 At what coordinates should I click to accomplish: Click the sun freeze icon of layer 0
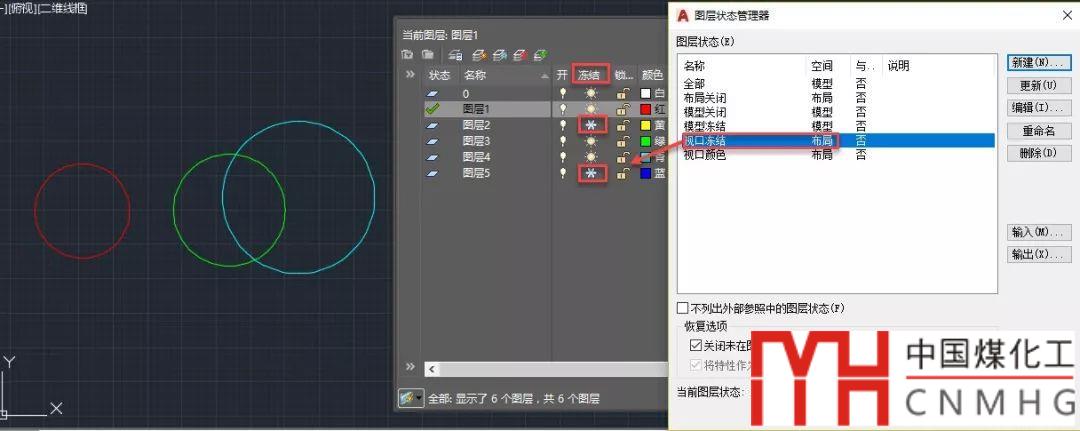coord(591,94)
